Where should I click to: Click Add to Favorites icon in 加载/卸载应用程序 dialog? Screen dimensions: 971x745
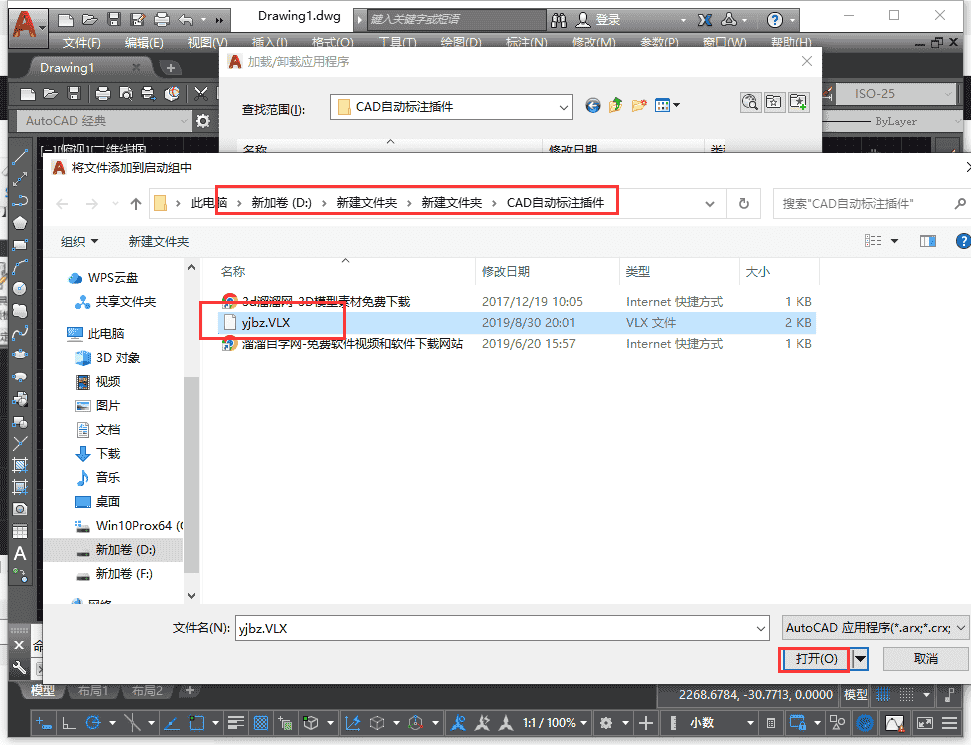click(x=799, y=102)
